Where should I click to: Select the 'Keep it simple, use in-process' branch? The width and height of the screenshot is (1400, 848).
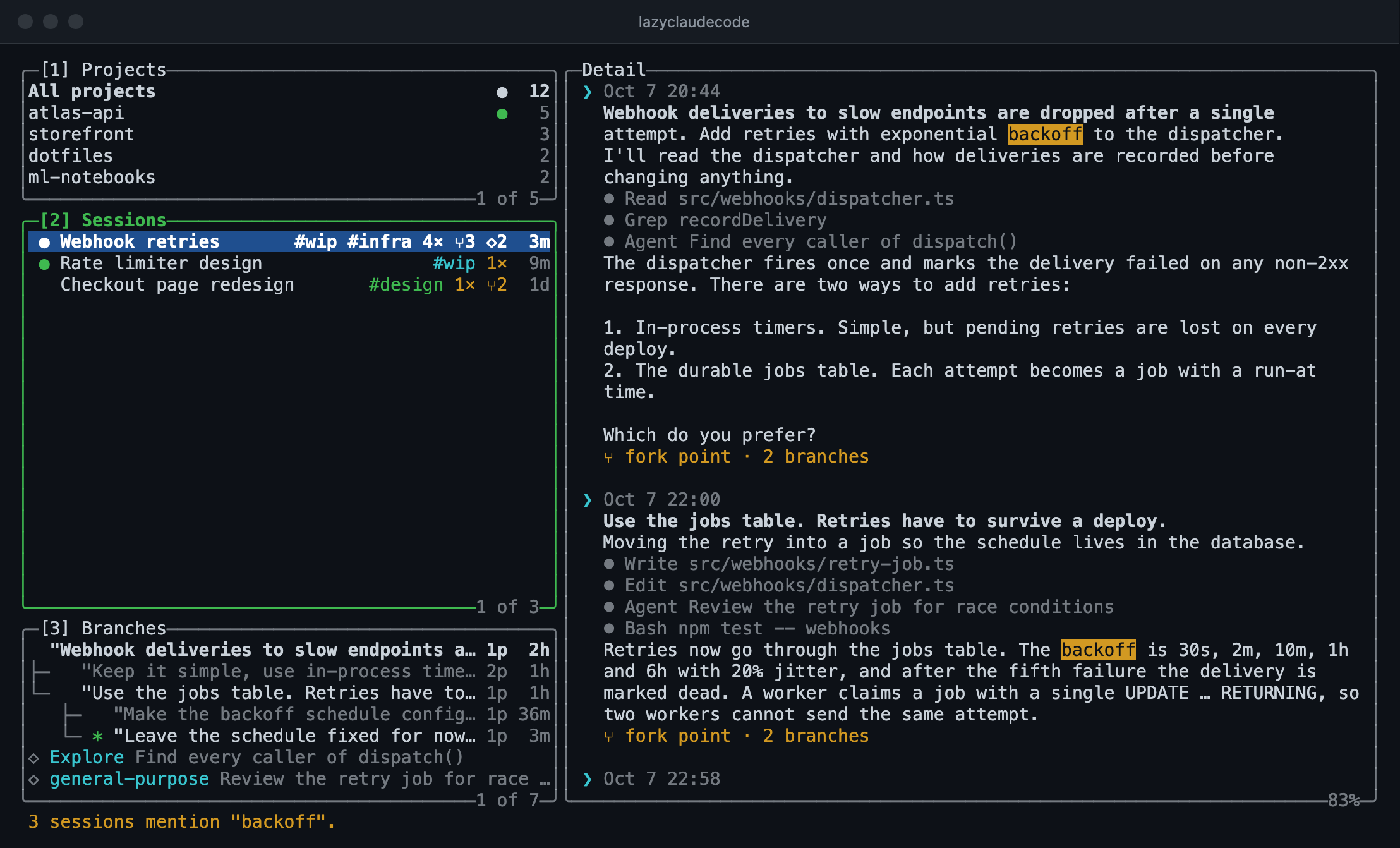[289, 671]
